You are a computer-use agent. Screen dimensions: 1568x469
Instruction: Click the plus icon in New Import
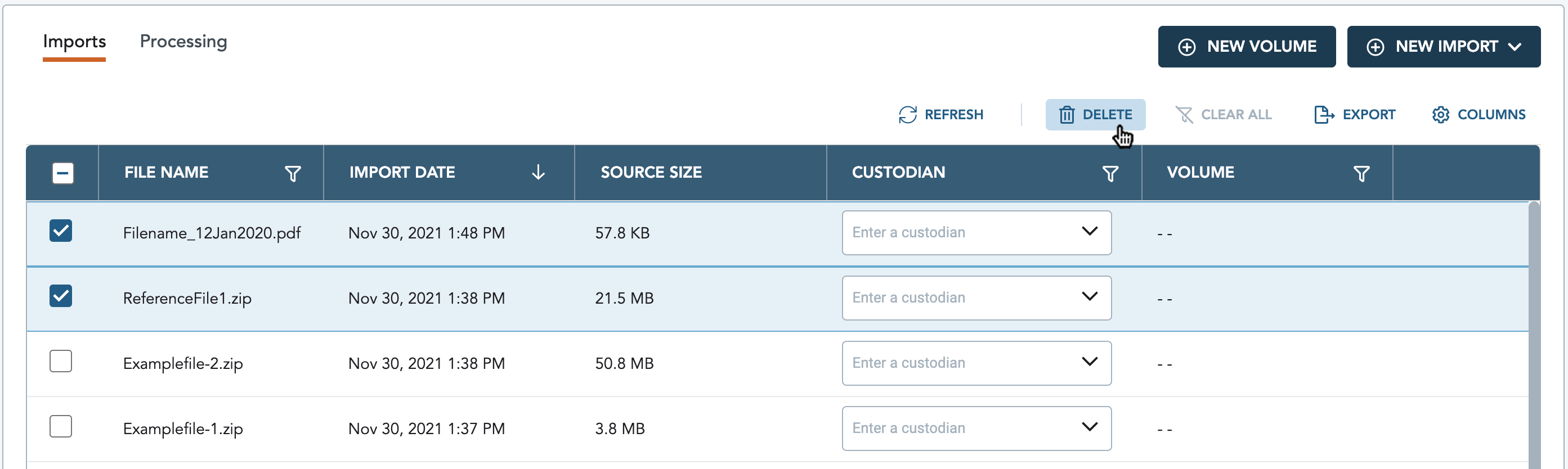point(1375,47)
